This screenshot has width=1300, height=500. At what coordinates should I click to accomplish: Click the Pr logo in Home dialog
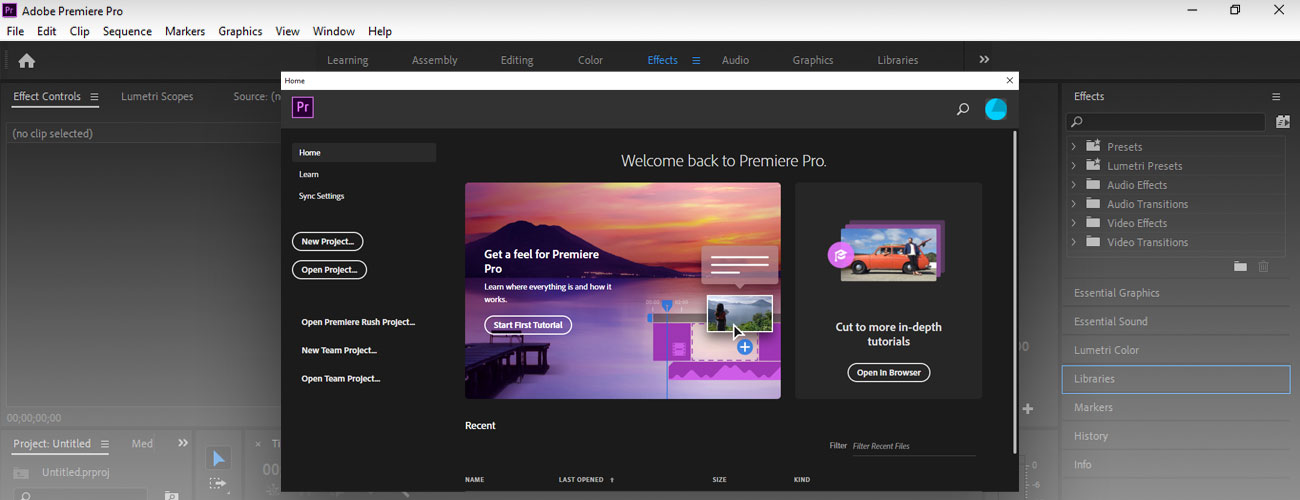click(303, 108)
